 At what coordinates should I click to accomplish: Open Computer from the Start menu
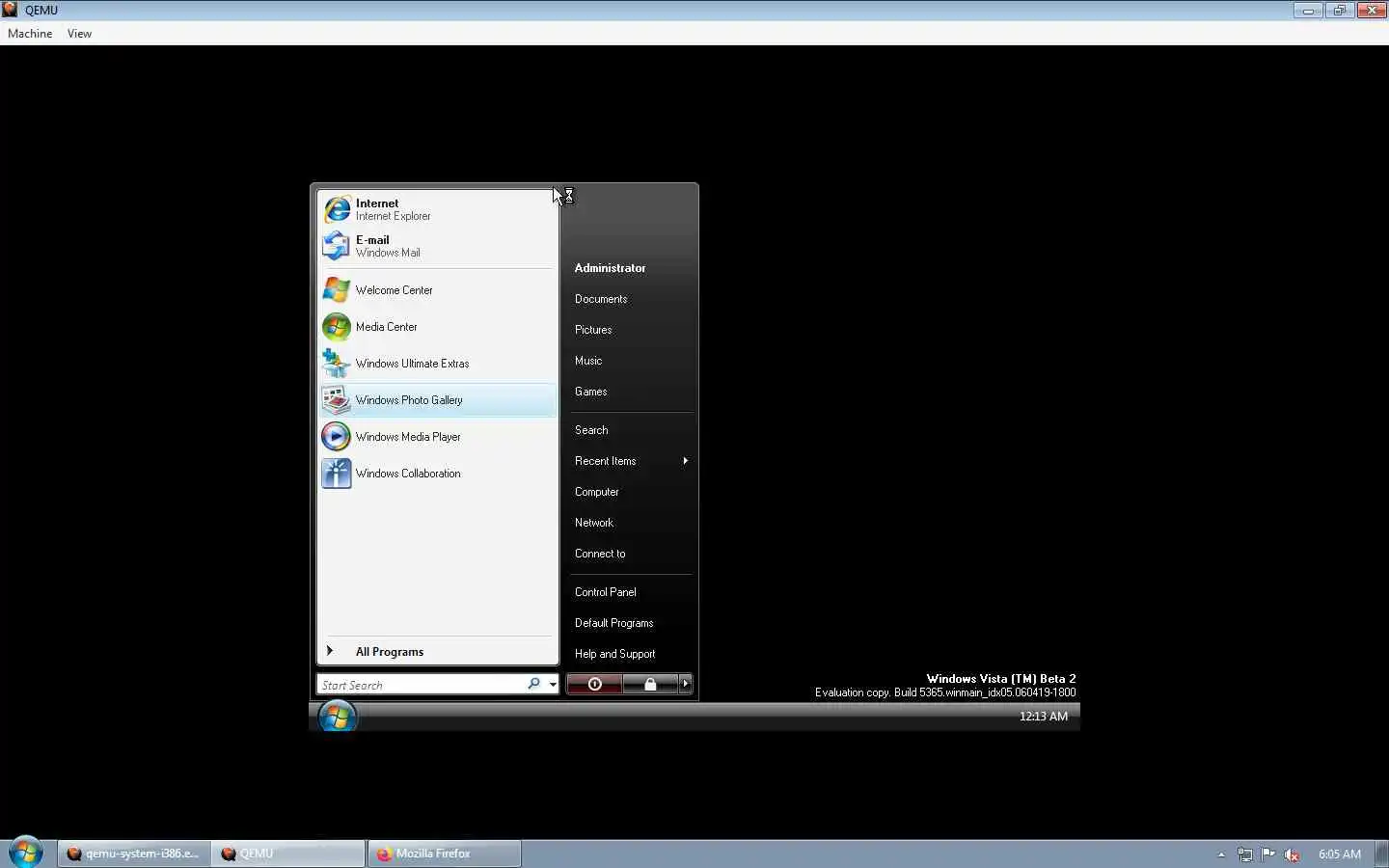click(597, 492)
